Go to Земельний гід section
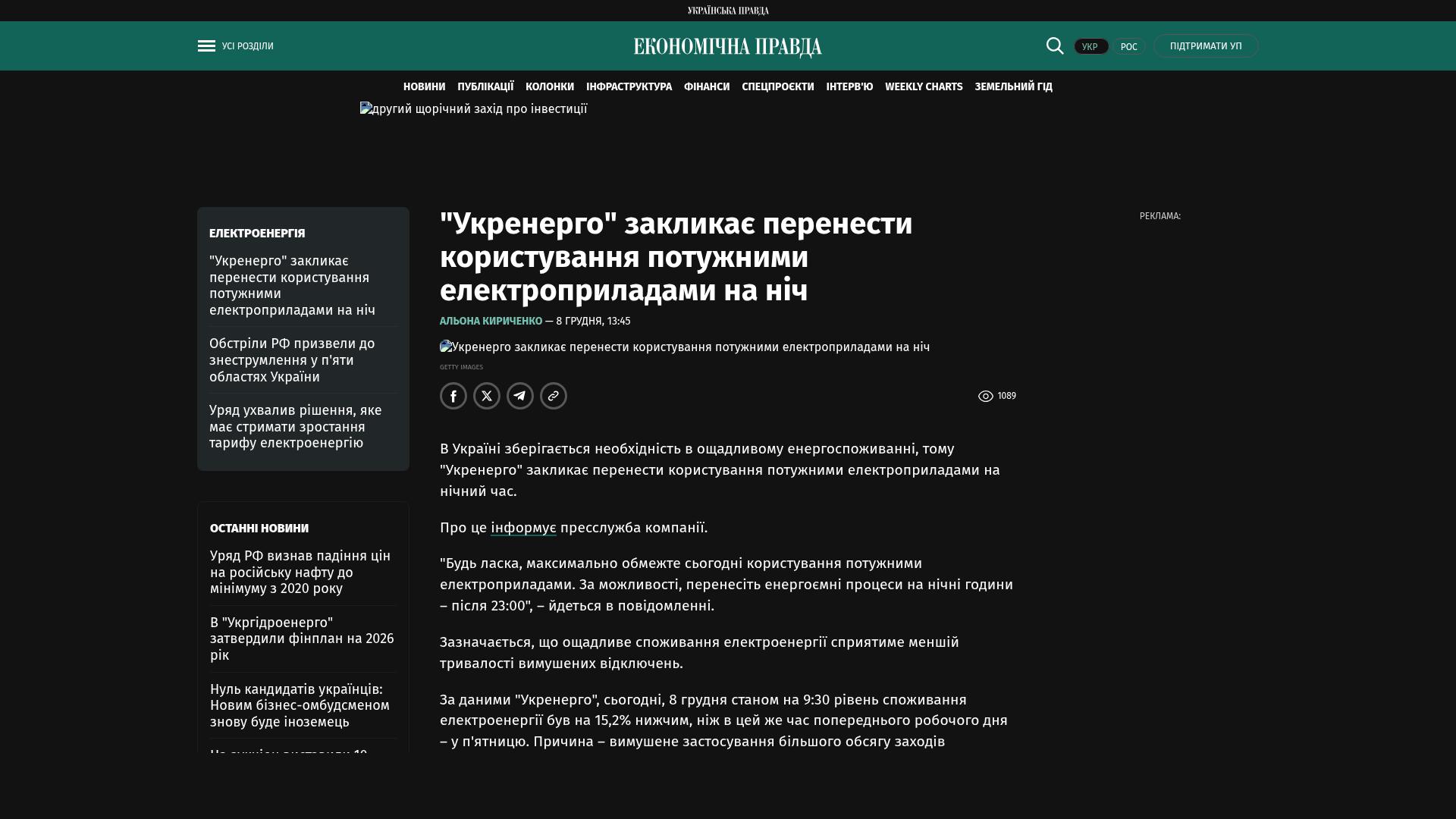The image size is (1456, 819). click(x=1013, y=87)
